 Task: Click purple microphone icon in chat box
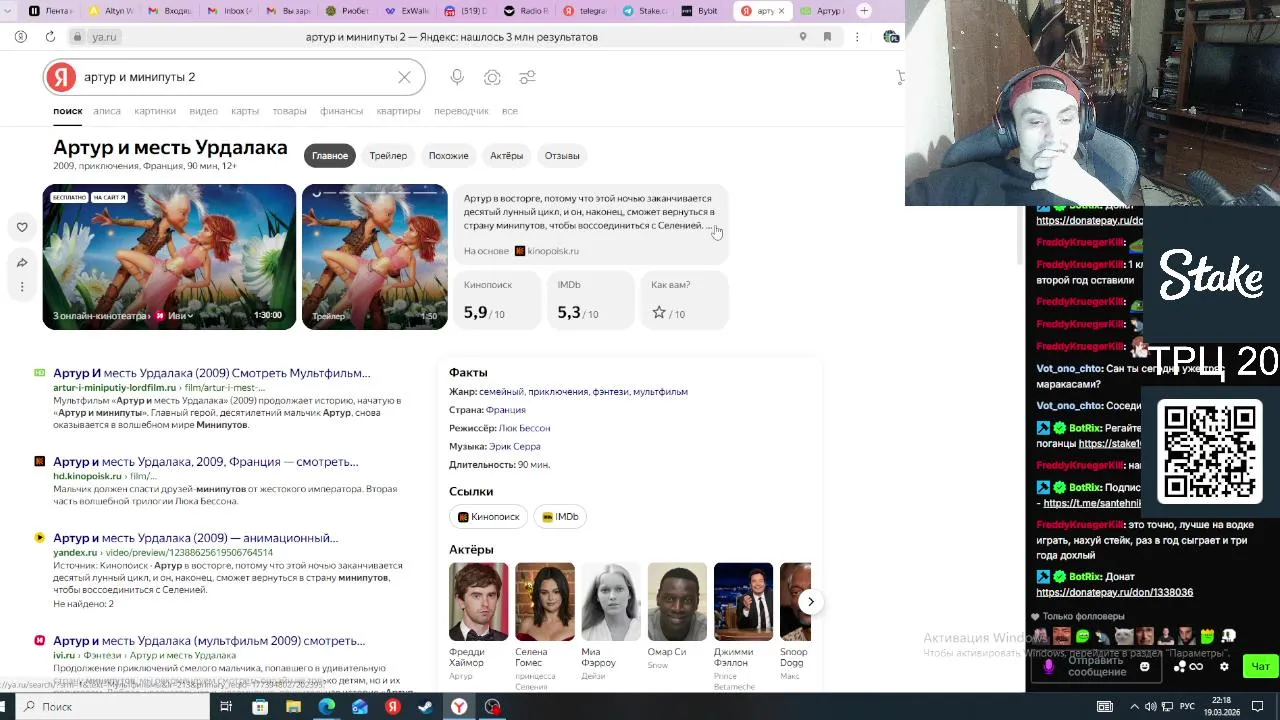click(1049, 666)
